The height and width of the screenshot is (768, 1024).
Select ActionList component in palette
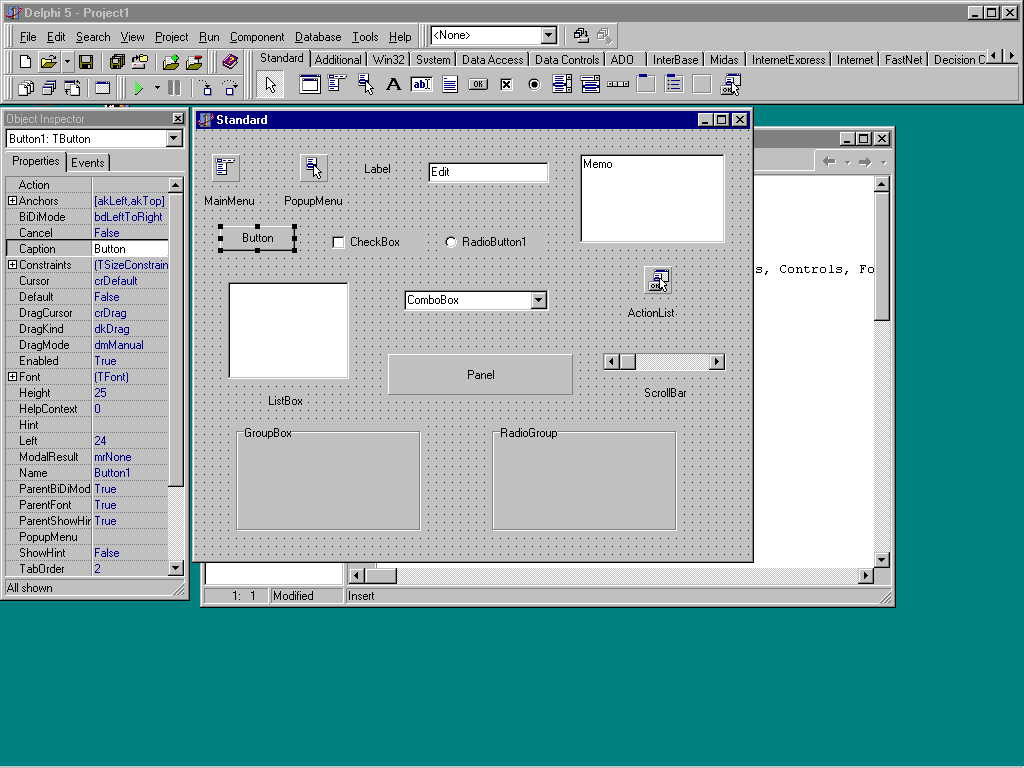[x=731, y=84]
